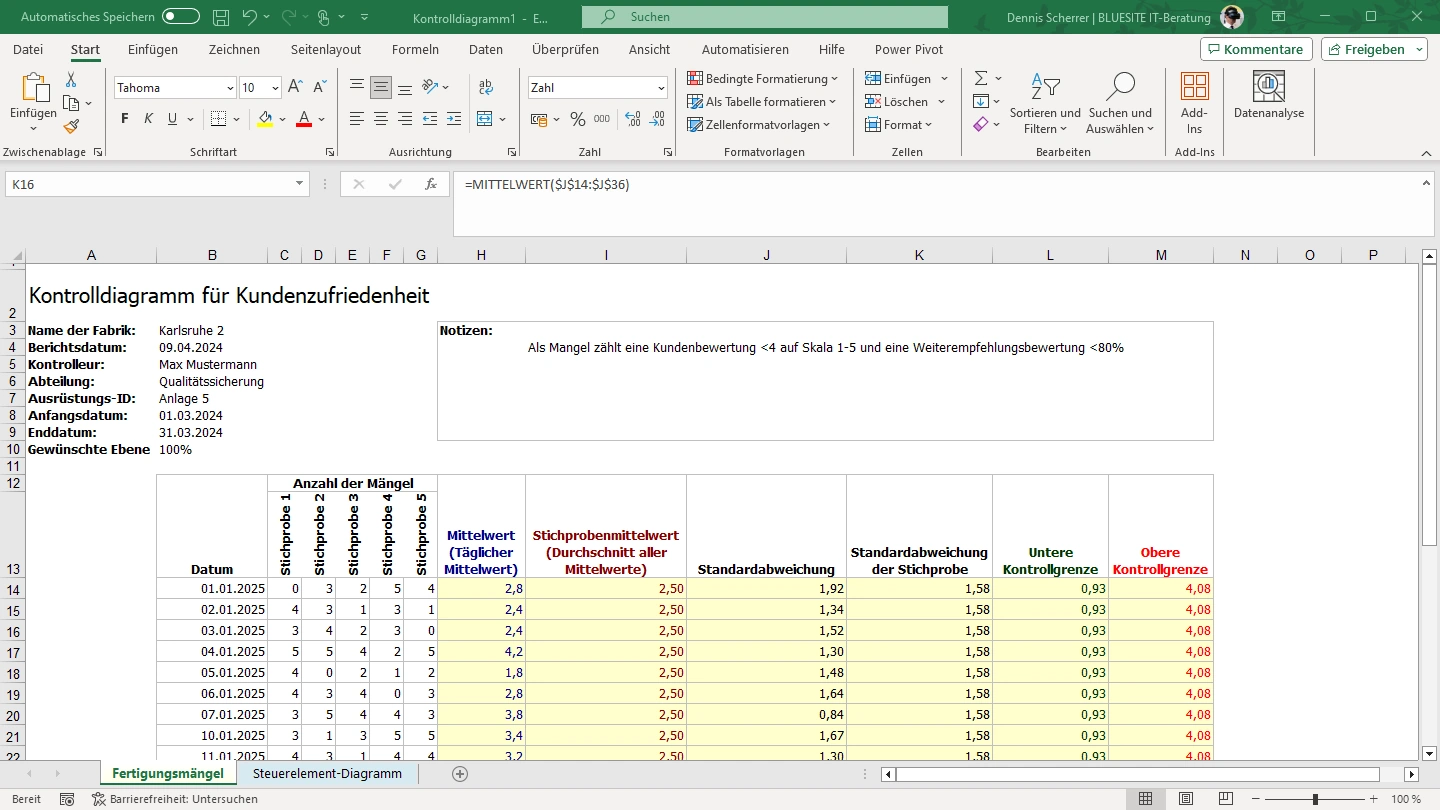1440x810 pixels.
Task: Click the Format Painter brush icon
Action: tap(71, 127)
